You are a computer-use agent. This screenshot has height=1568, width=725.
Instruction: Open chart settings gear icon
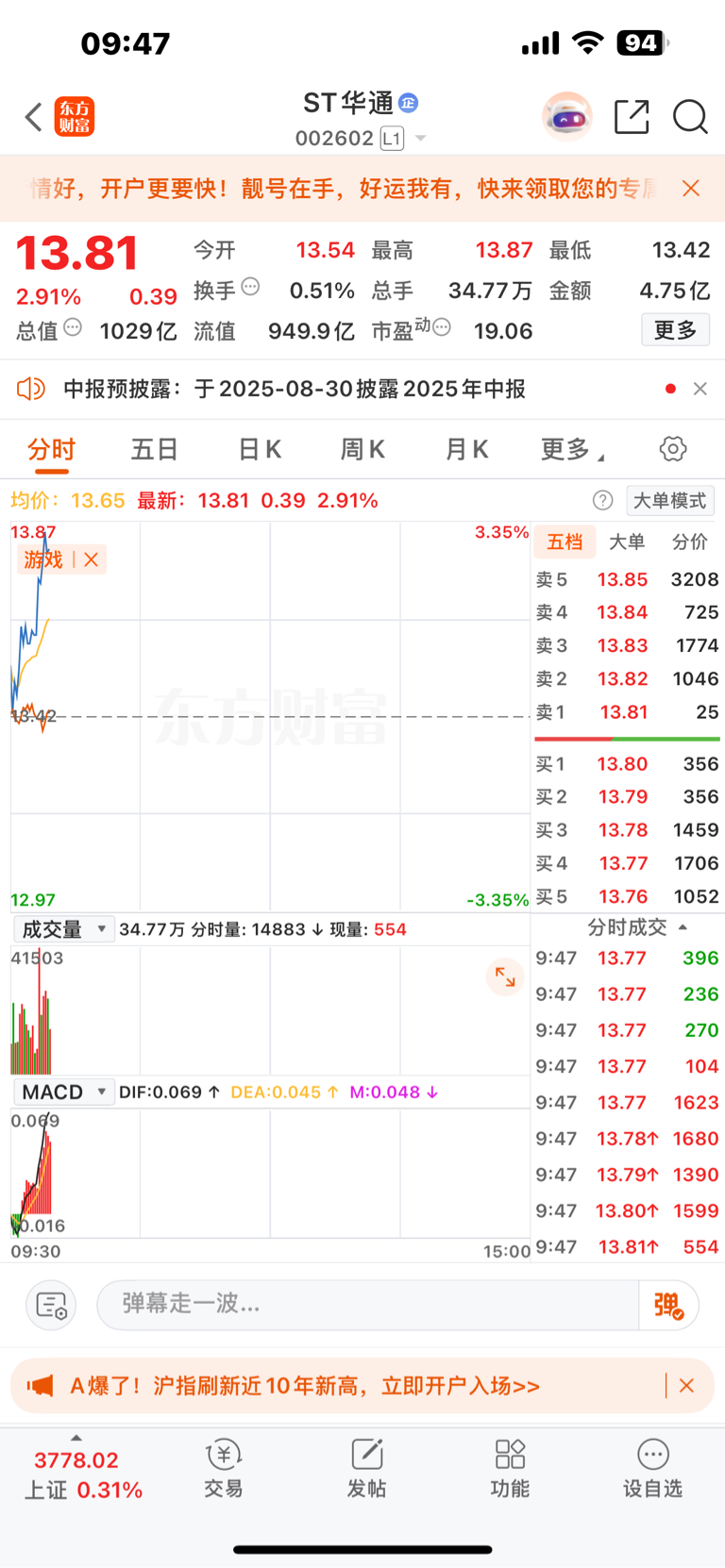click(x=673, y=449)
